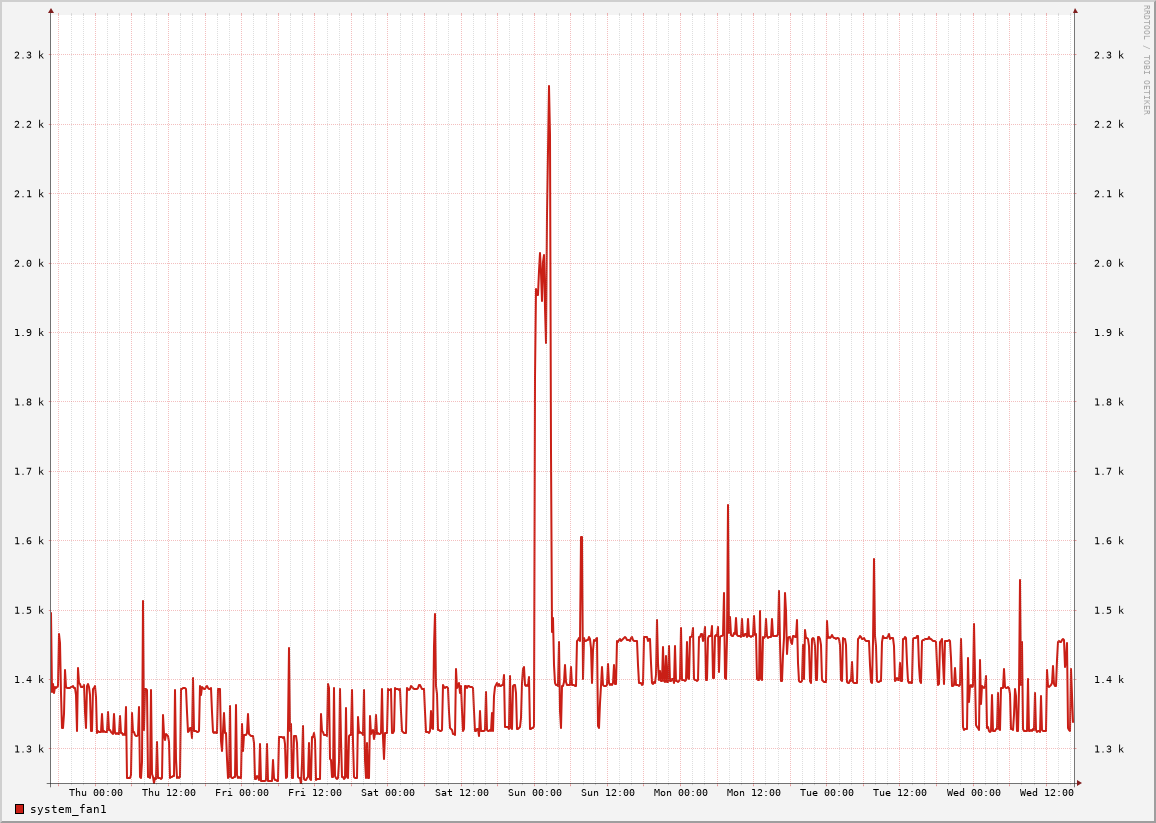
Task: Click the RRDTOOL / TOBI OETIKER watermark
Action: [x=1146, y=59]
